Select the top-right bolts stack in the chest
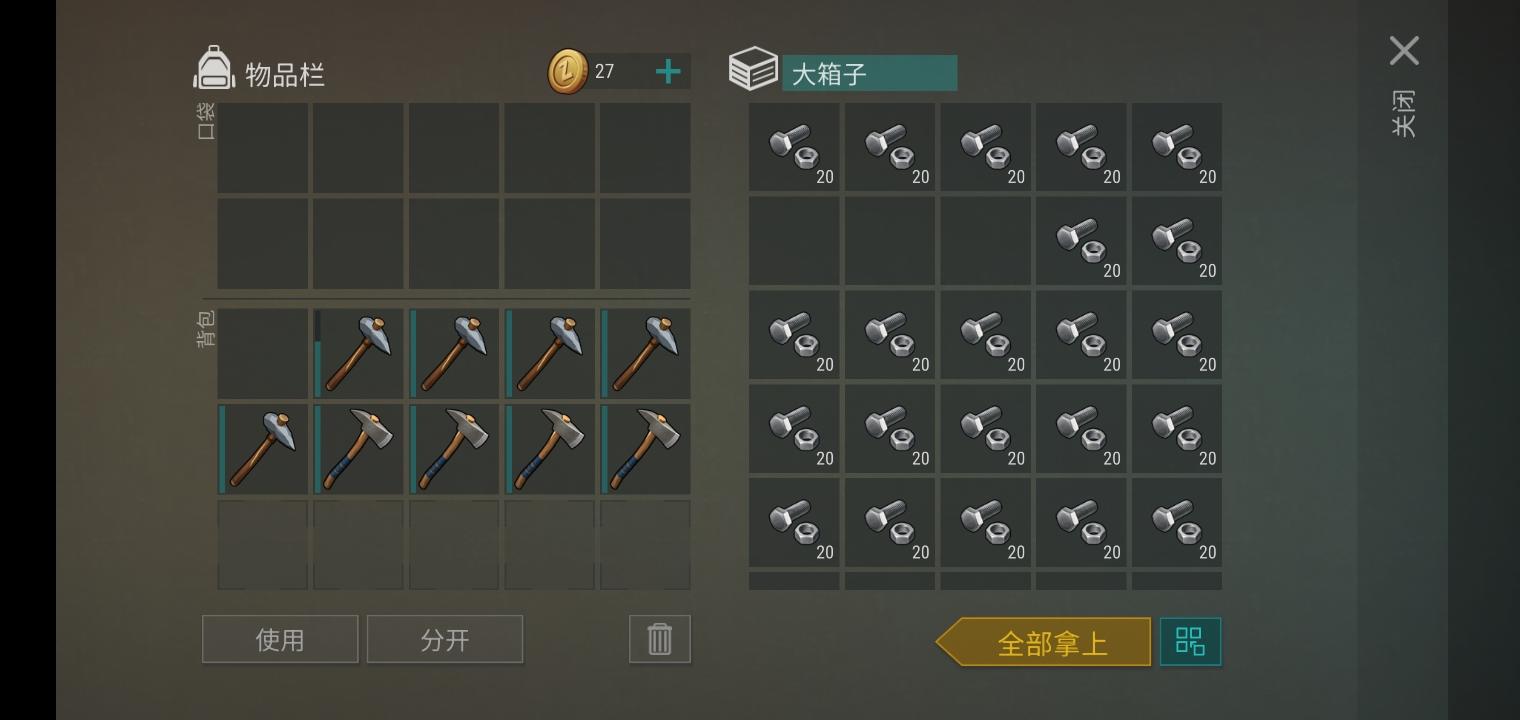The image size is (1520, 720). 1177,147
